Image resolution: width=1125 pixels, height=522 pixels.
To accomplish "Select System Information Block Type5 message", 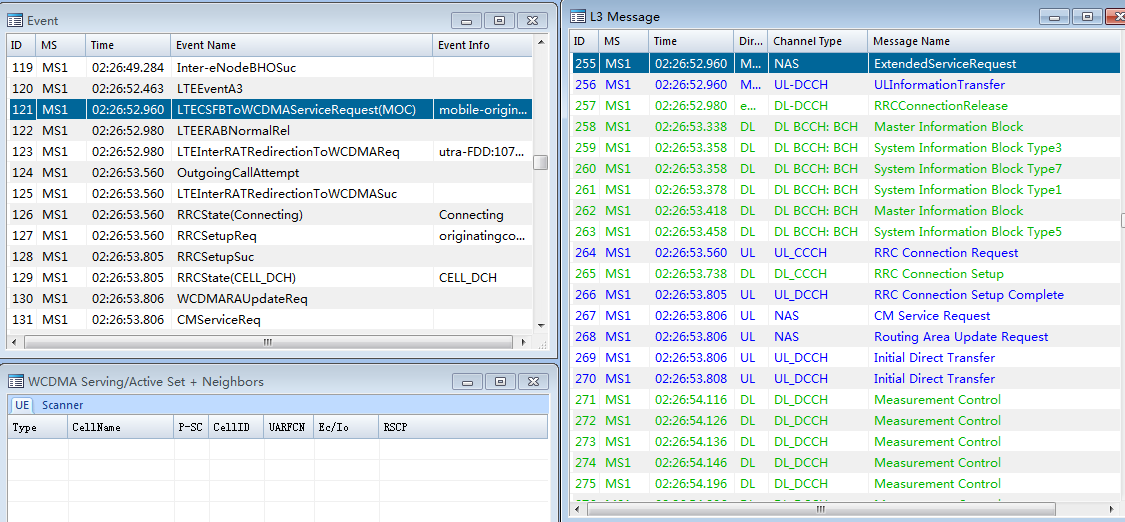I will click(844, 232).
